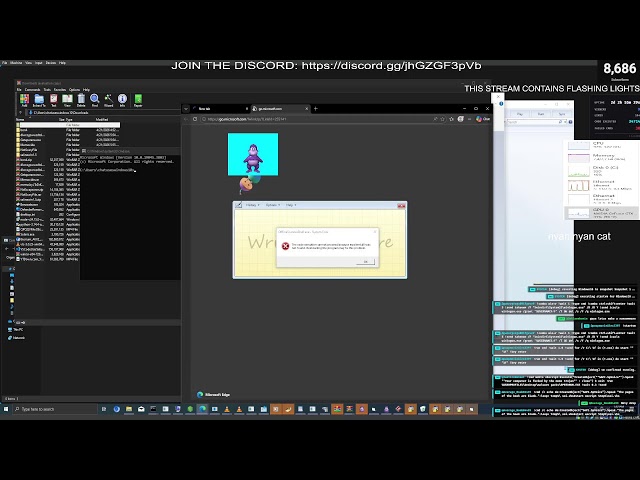Screen dimensions: 640x480
Task: Open WinRAR File menu
Action: 19,89
